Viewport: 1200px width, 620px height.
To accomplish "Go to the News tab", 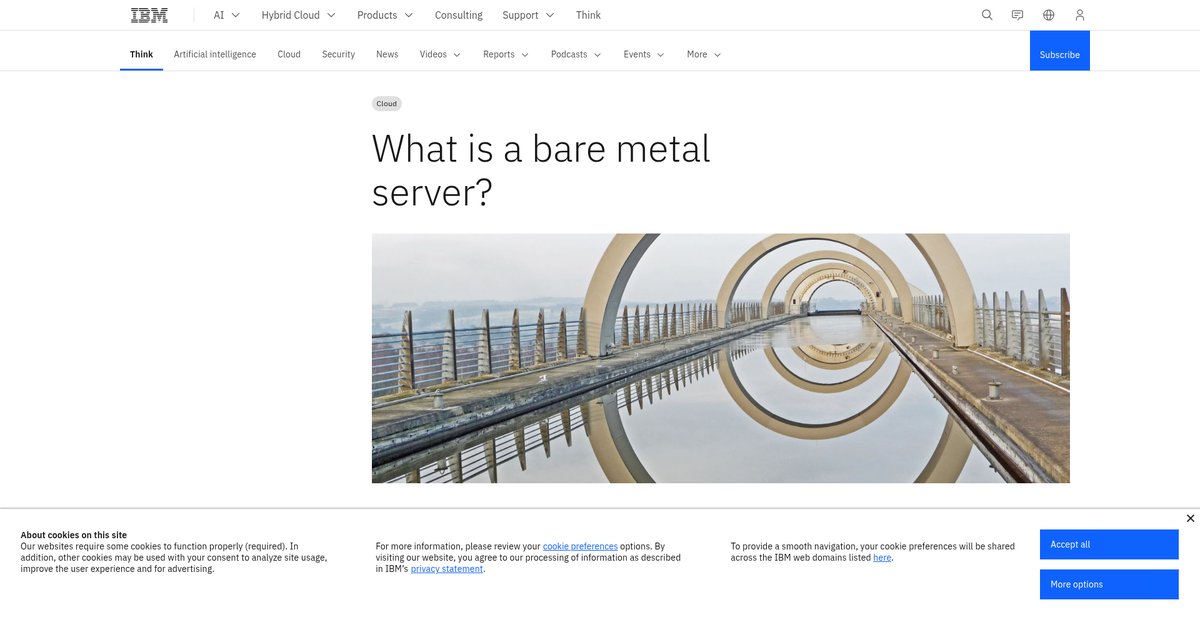I will click(387, 54).
